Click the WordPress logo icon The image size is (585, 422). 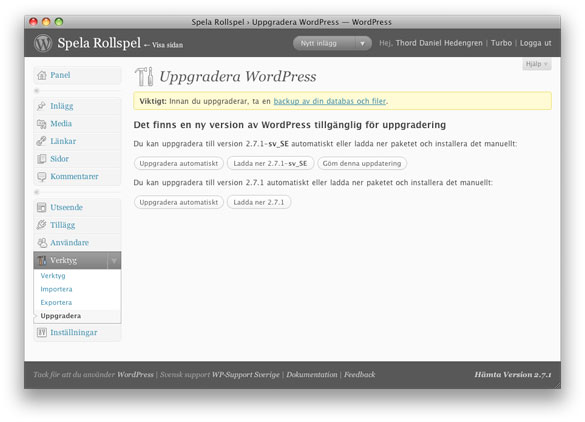coord(43,43)
